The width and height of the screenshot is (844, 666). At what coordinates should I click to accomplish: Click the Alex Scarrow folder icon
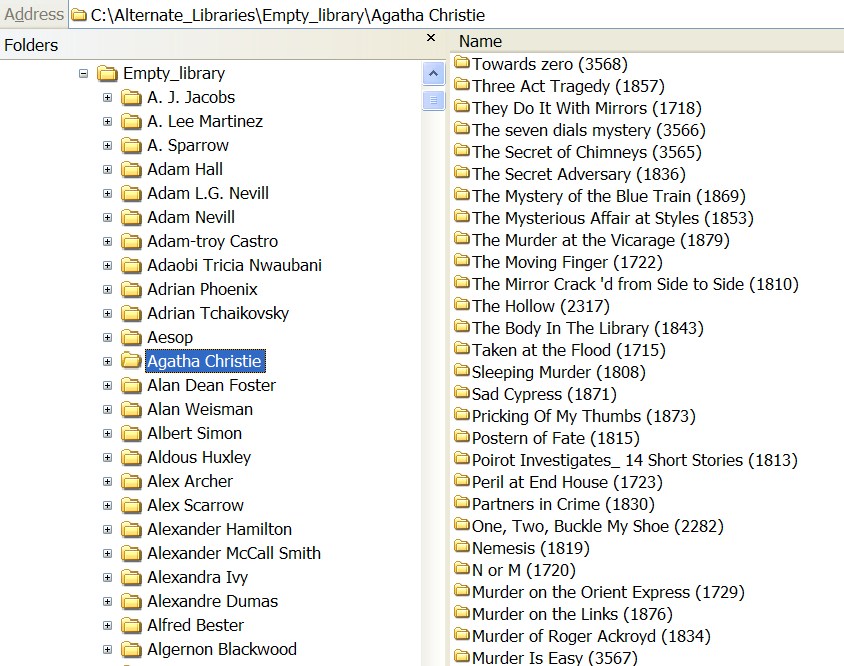pyautogui.click(x=131, y=506)
